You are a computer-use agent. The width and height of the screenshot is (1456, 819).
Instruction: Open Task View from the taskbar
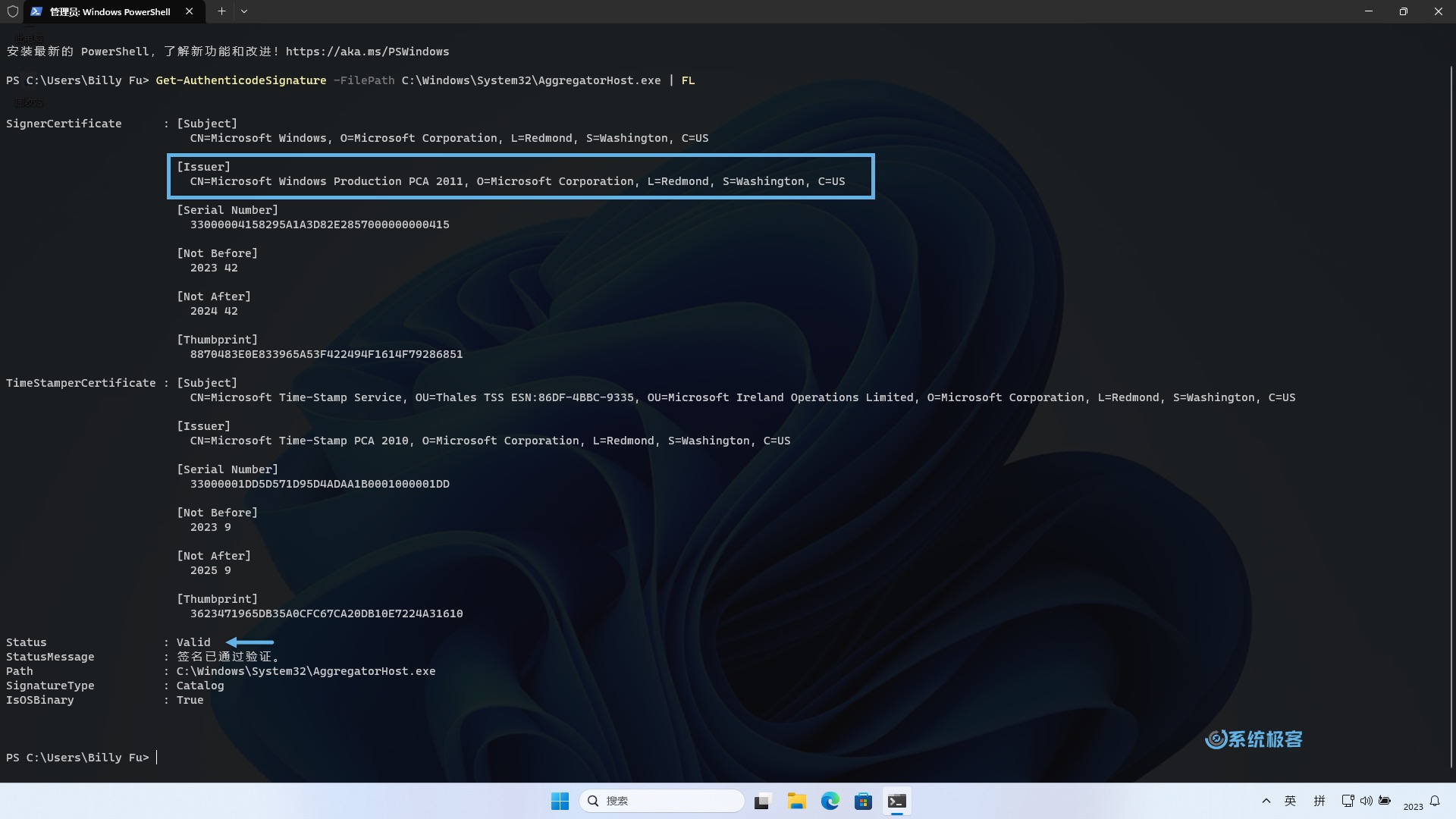pyautogui.click(x=762, y=801)
